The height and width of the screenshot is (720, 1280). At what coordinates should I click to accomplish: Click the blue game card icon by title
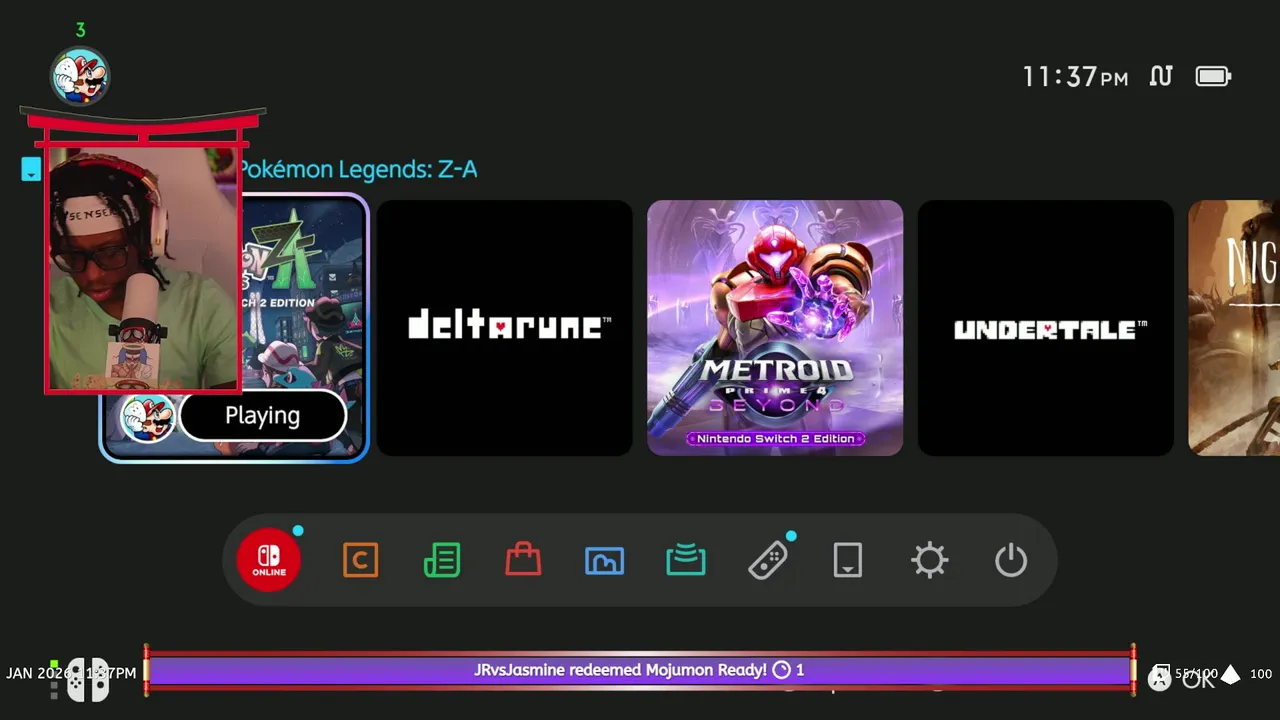point(31,169)
